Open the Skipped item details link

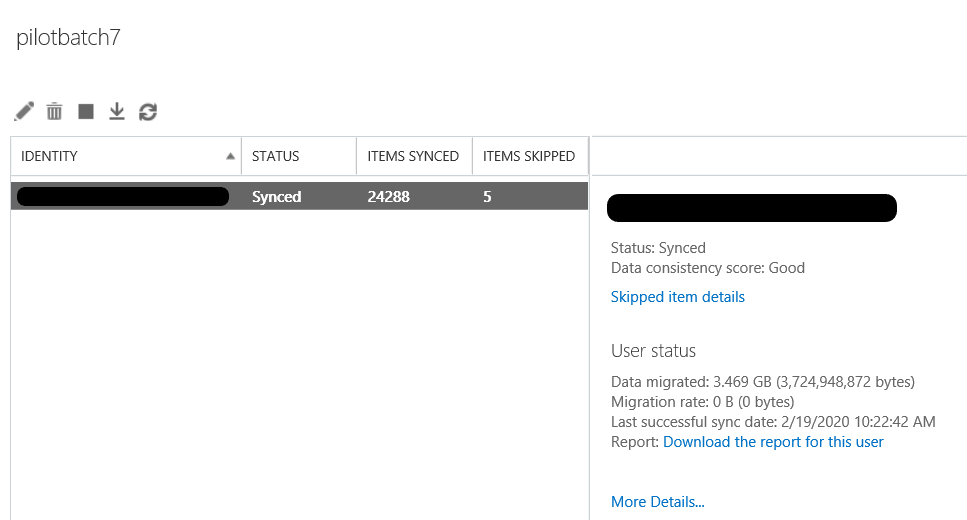[678, 297]
